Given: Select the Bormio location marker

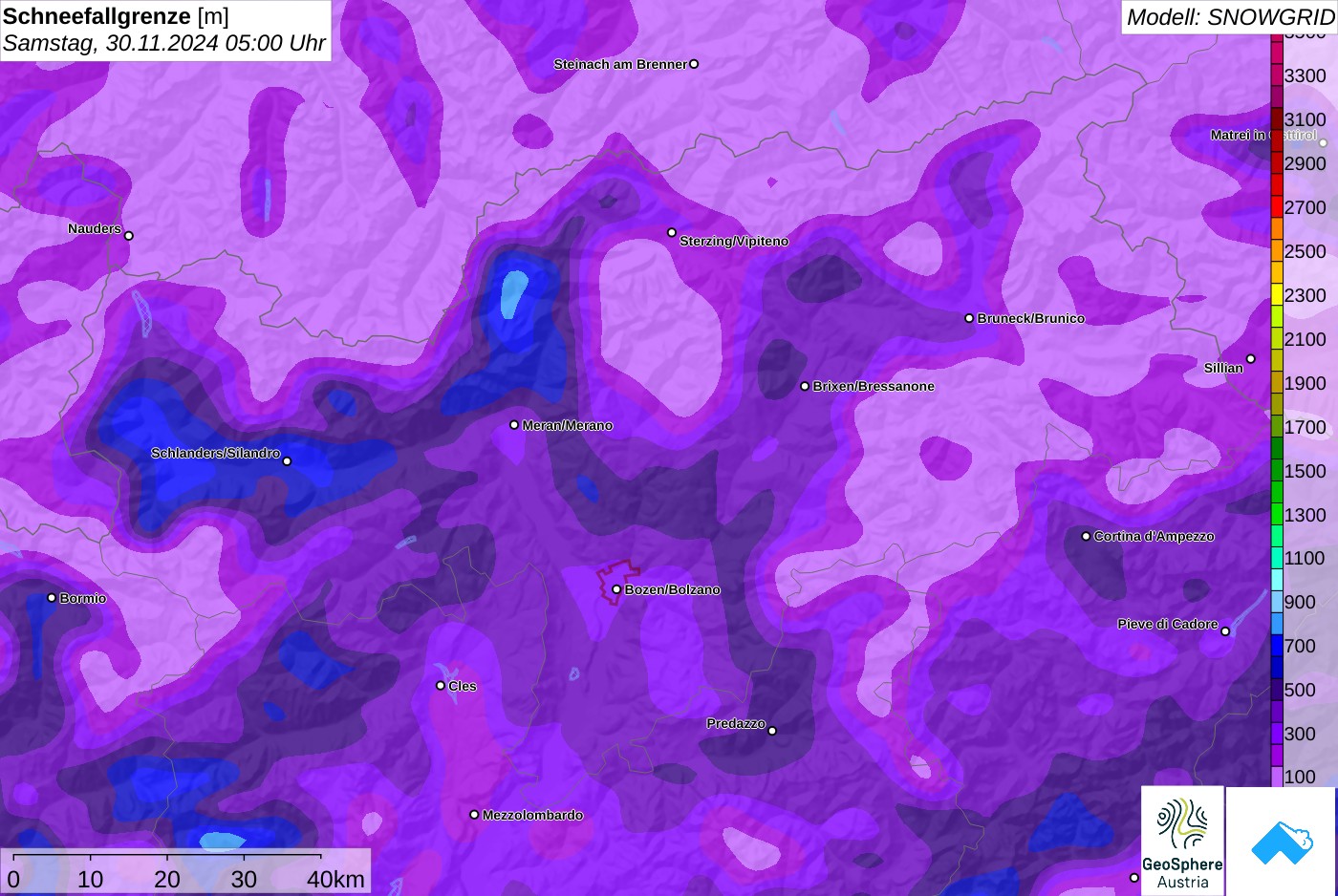Looking at the screenshot, I should [x=52, y=598].
